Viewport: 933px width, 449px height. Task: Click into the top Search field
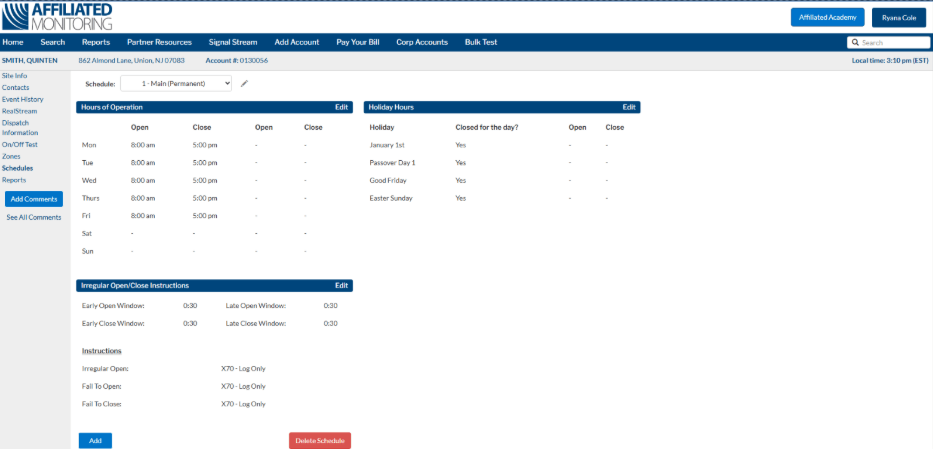coord(894,43)
